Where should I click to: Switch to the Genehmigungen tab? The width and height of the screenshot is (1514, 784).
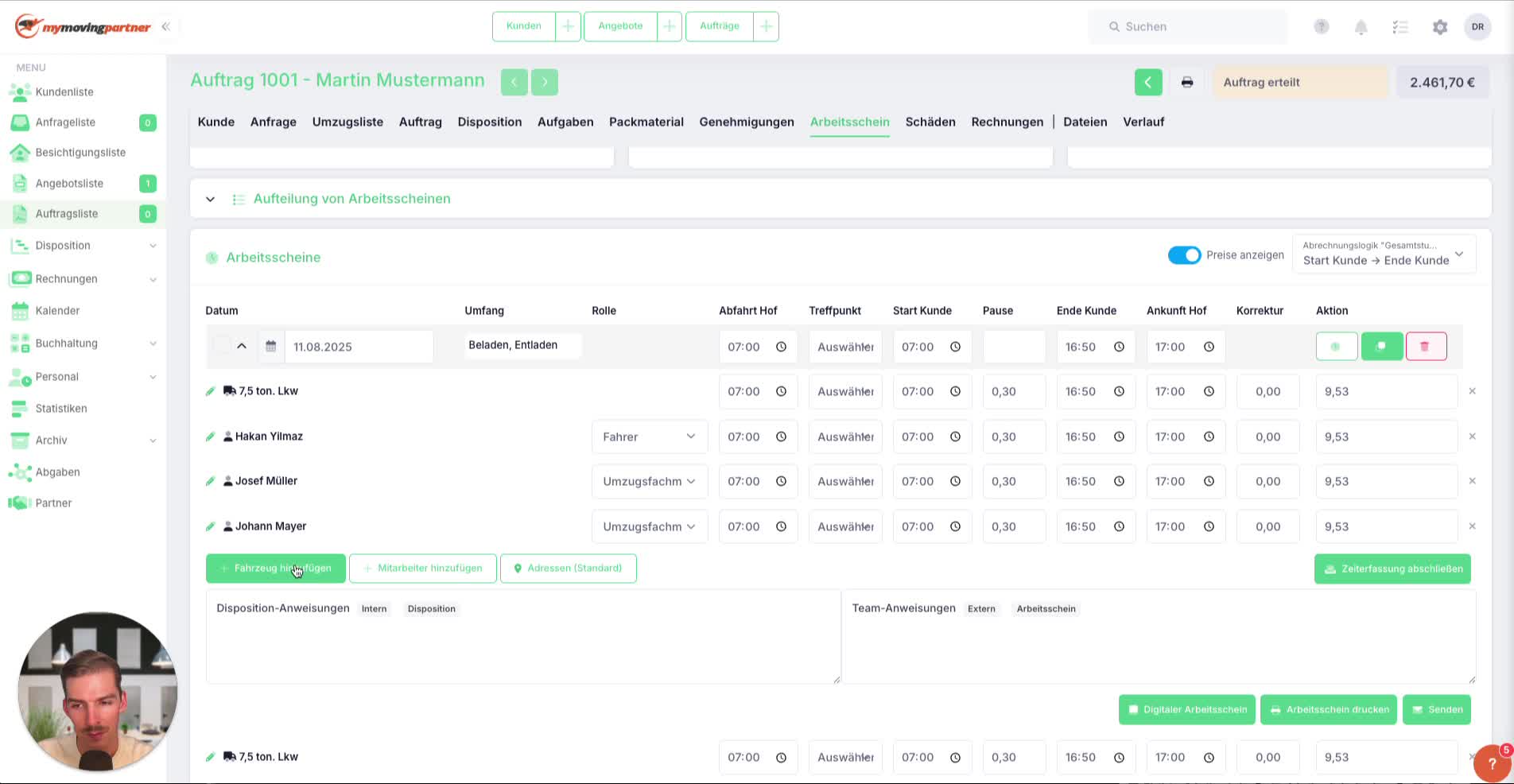coord(747,122)
